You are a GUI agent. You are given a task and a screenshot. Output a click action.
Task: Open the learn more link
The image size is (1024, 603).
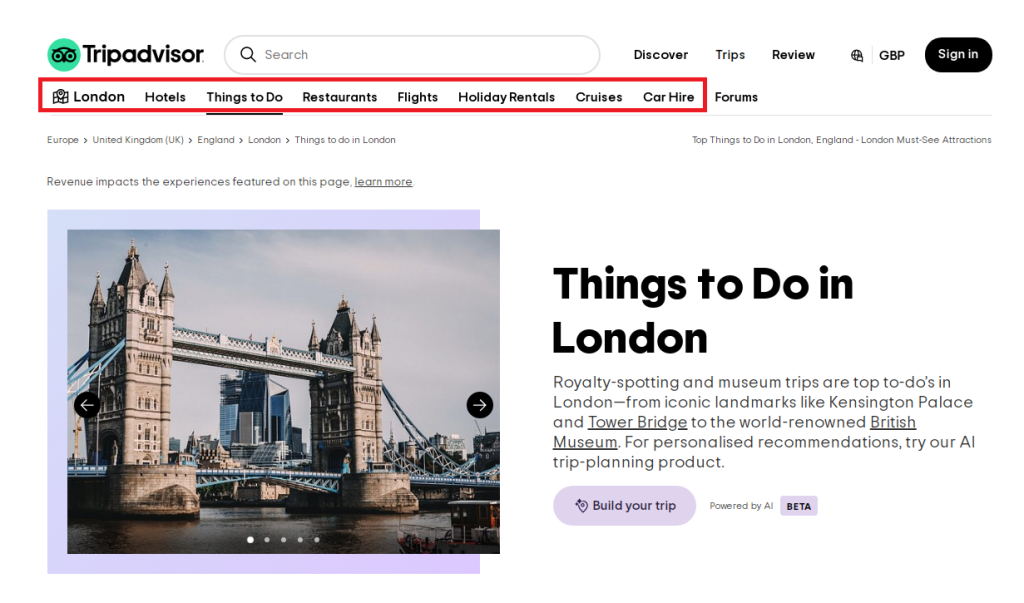point(383,182)
